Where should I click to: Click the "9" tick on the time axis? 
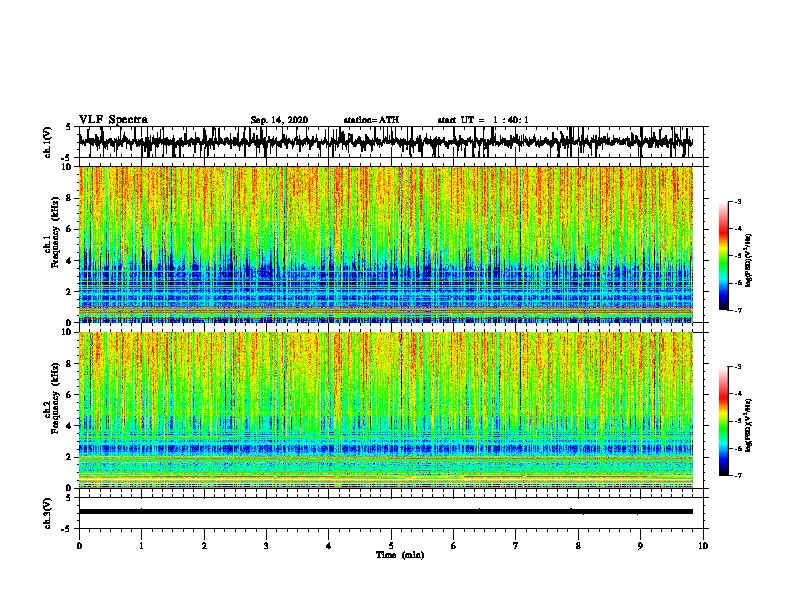640,546
